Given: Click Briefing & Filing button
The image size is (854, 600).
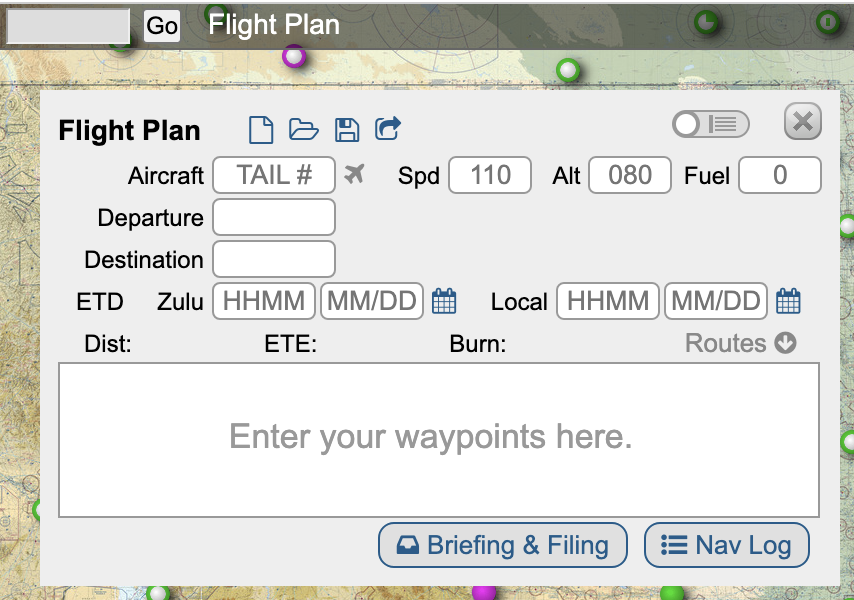Looking at the screenshot, I should pyautogui.click(x=502, y=545).
